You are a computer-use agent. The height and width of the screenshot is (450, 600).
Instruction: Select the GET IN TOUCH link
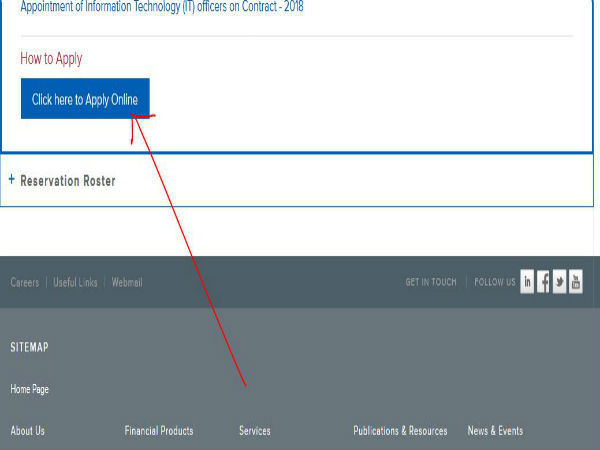pos(431,282)
